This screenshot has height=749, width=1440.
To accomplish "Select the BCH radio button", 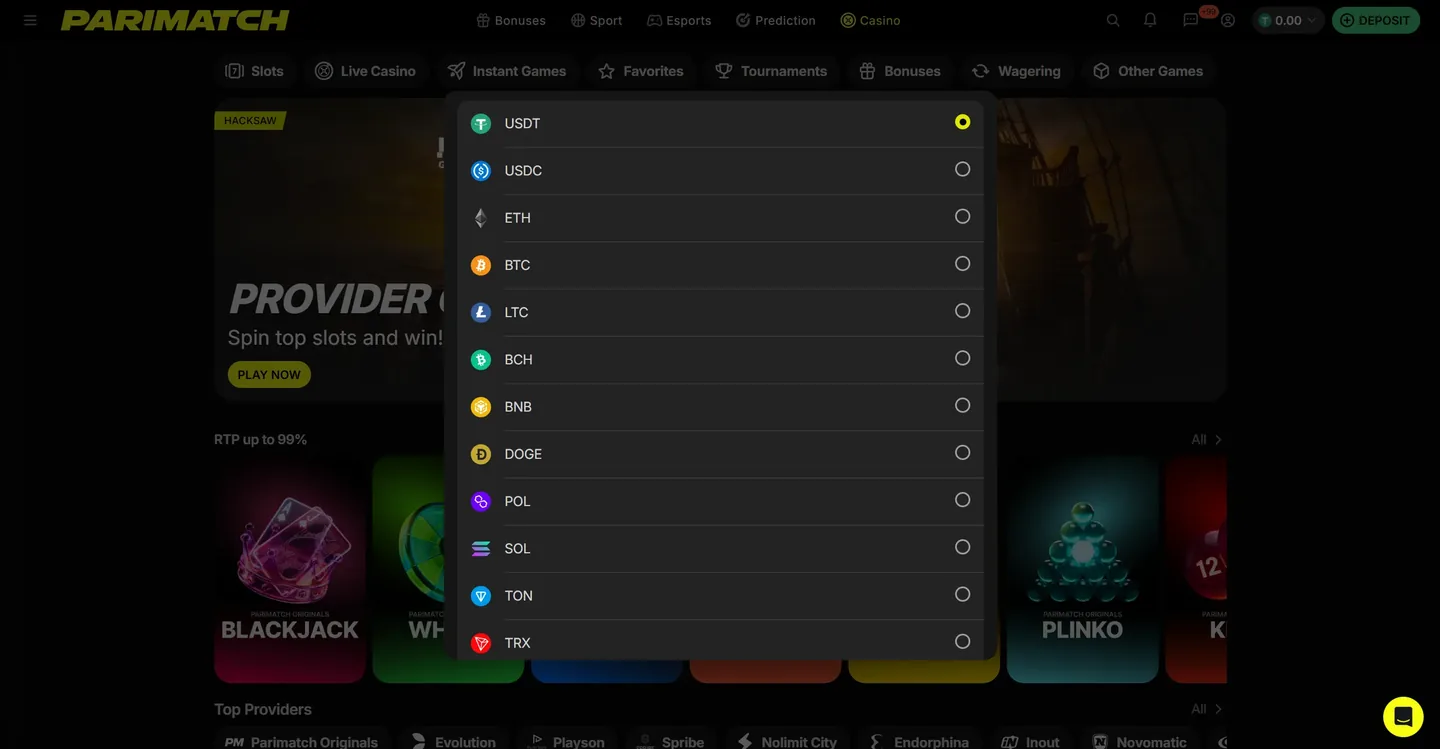I will click(x=963, y=358).
